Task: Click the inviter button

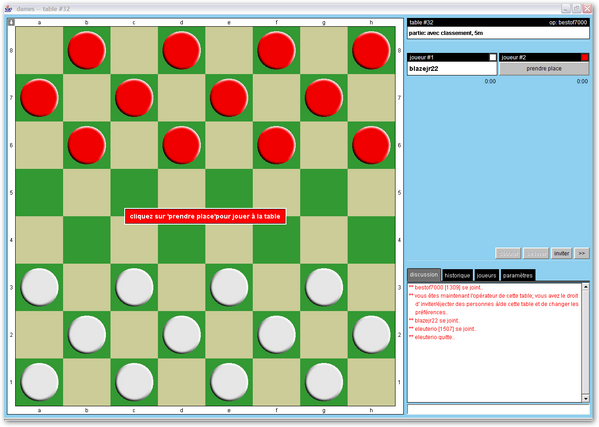Action: [x=562, y=253]
